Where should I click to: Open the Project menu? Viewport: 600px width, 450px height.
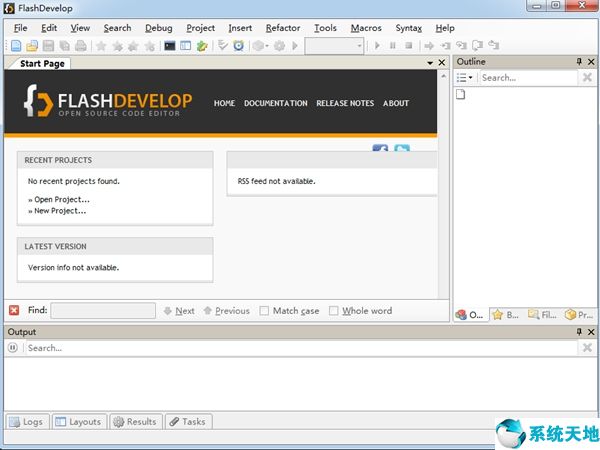(x=200, y=28)
